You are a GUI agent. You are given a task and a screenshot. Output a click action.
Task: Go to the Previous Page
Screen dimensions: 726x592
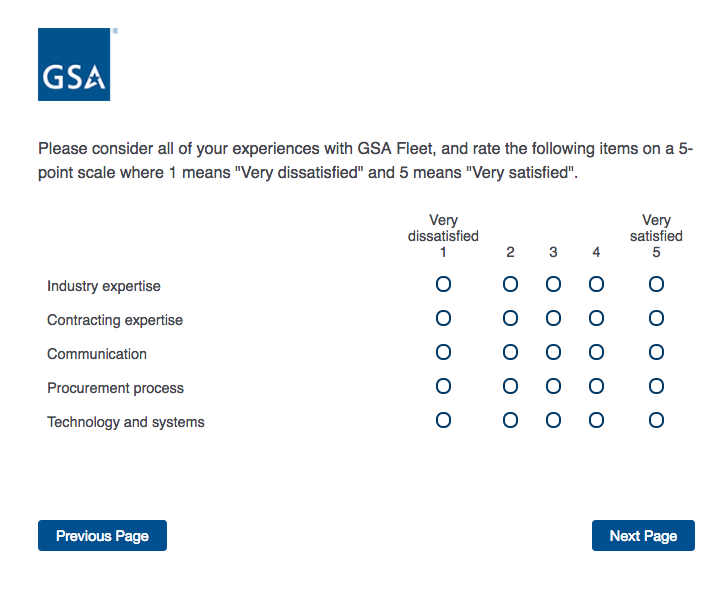102,536
